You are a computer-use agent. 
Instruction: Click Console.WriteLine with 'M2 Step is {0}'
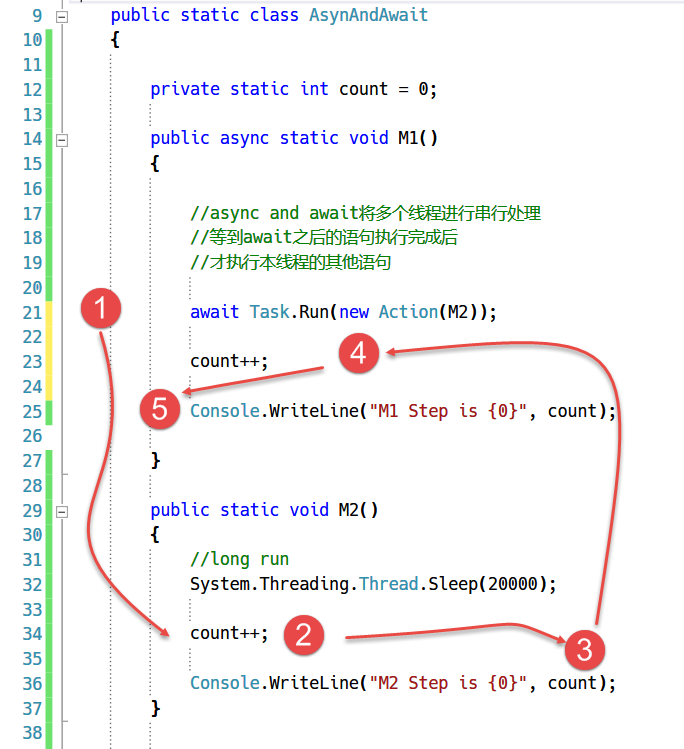pyautogui.click(x=403, y=683)
